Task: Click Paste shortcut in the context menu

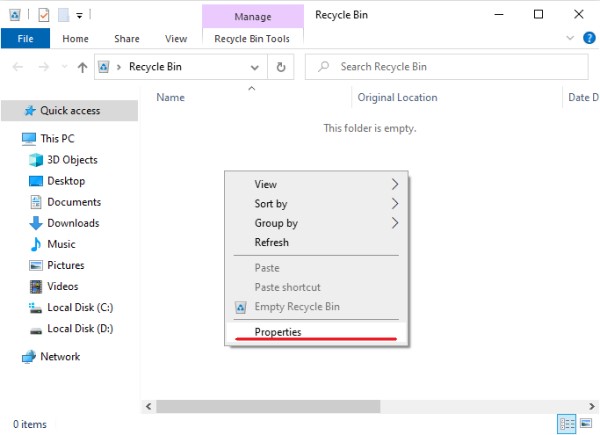Action: [x=317, y=287]
